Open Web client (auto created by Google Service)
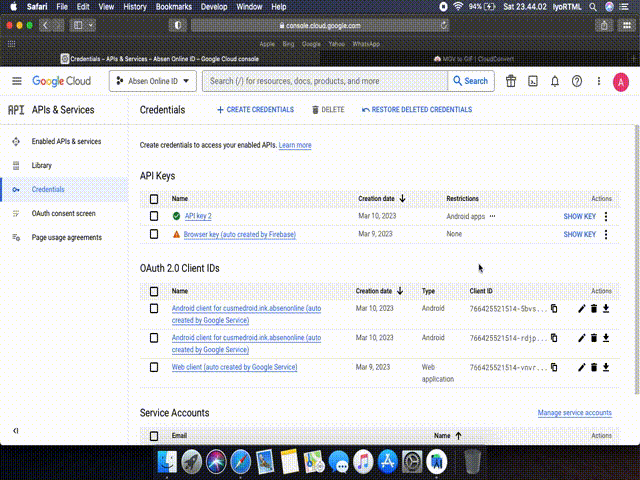The height and width of the screenshot is (480, 640). 234,367
